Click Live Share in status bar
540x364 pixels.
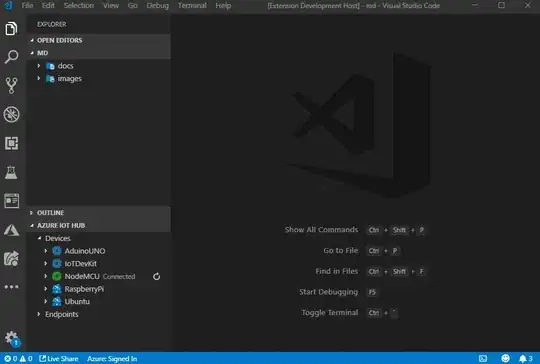coord(59,358)
